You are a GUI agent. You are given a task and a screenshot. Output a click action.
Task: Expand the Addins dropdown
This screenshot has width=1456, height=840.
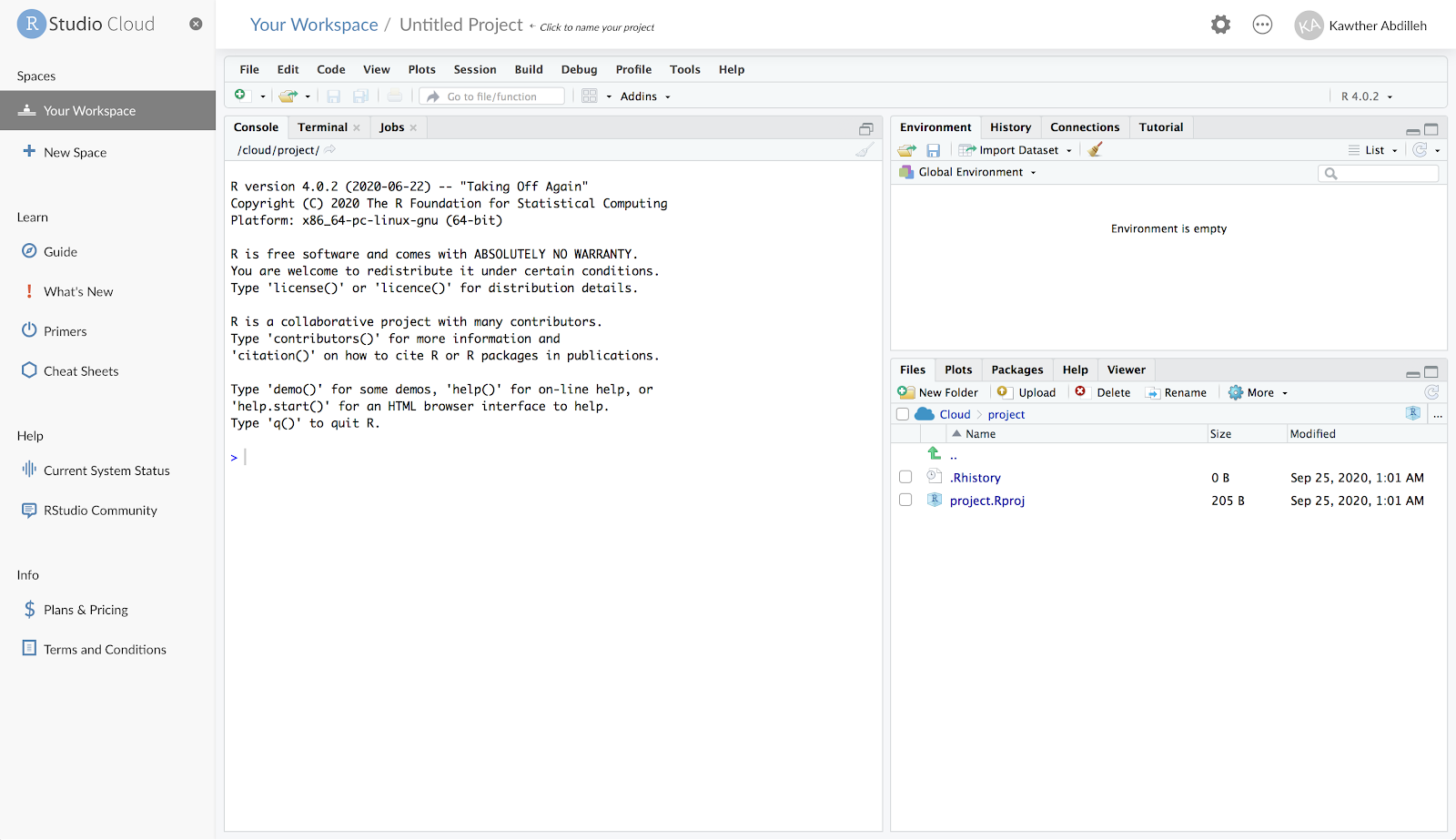(x=644, y=96)
